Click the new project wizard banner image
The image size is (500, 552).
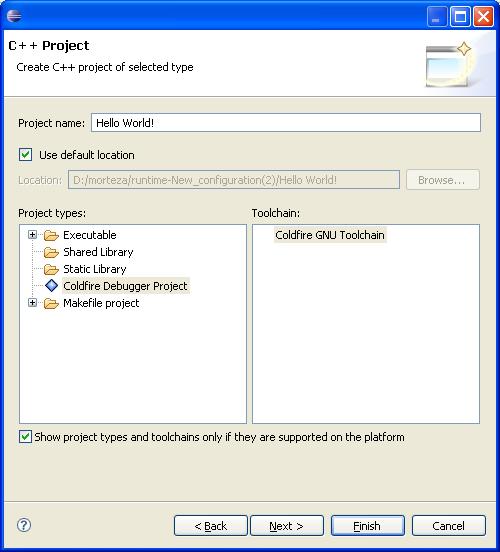(449, 64)
